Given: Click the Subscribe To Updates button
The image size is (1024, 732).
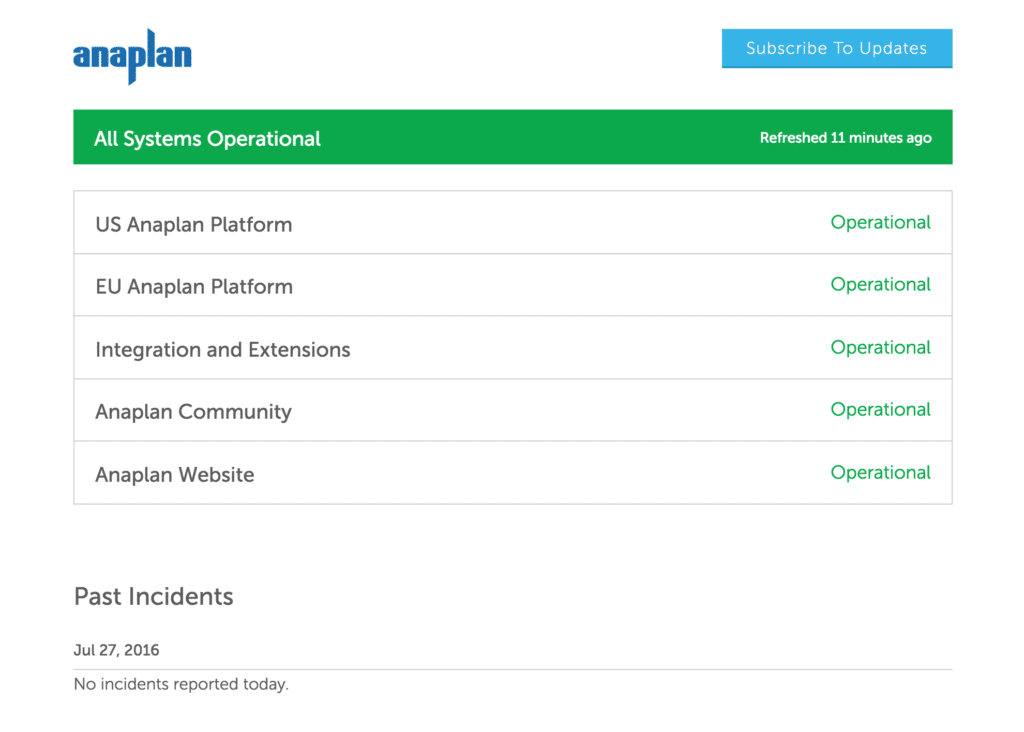Looking at the screenshot, I should tap(837, 48).
